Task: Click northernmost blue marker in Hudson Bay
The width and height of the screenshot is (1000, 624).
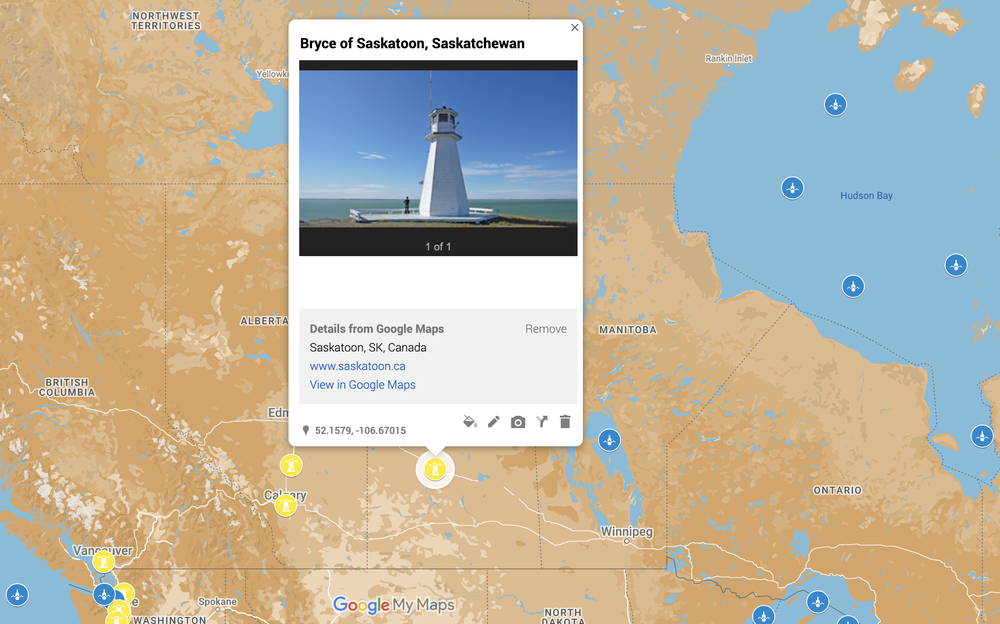Action: coord(835,104)
